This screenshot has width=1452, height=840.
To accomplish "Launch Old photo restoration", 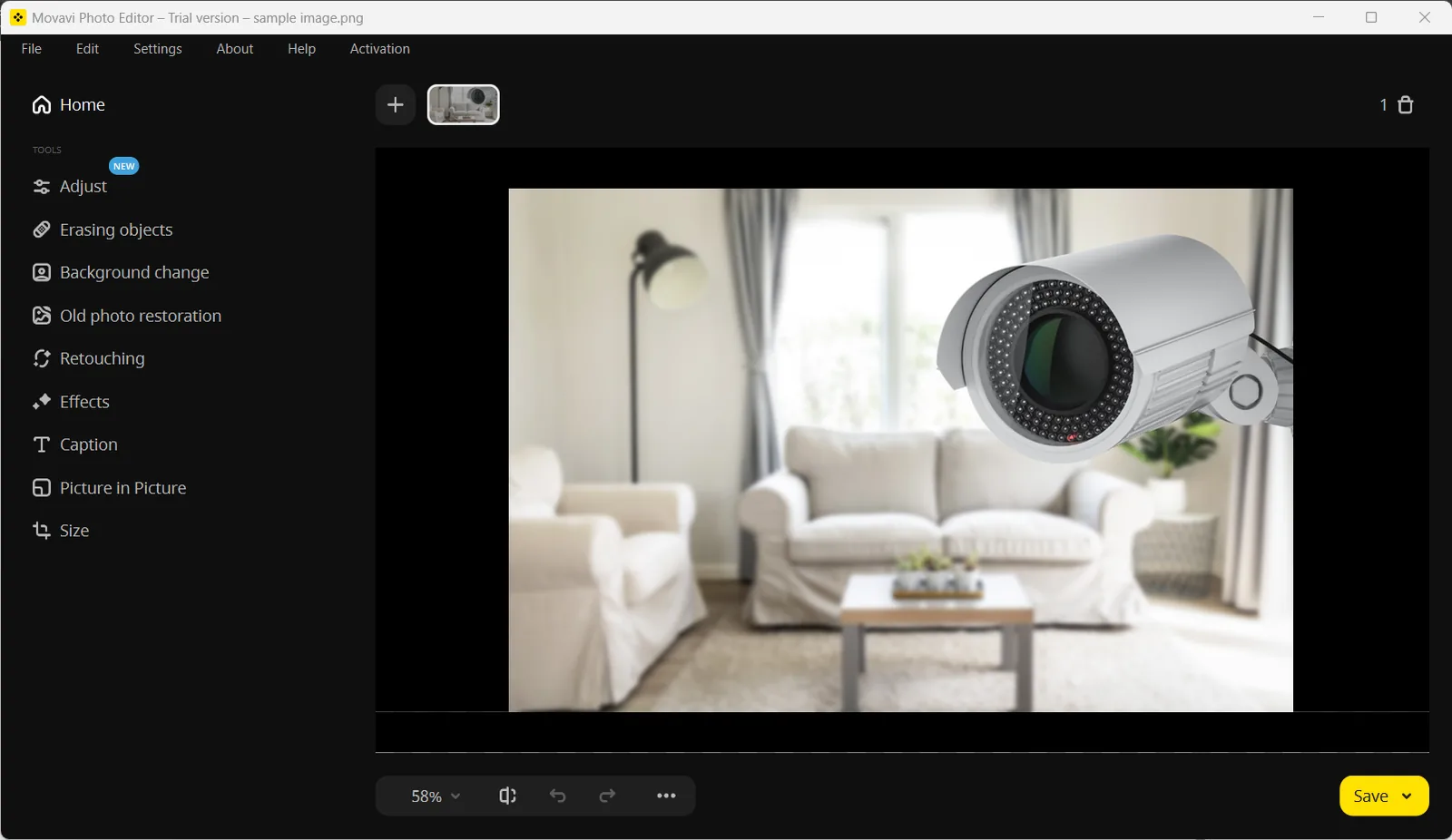I will pyautogui.click(x=127, y=316).
